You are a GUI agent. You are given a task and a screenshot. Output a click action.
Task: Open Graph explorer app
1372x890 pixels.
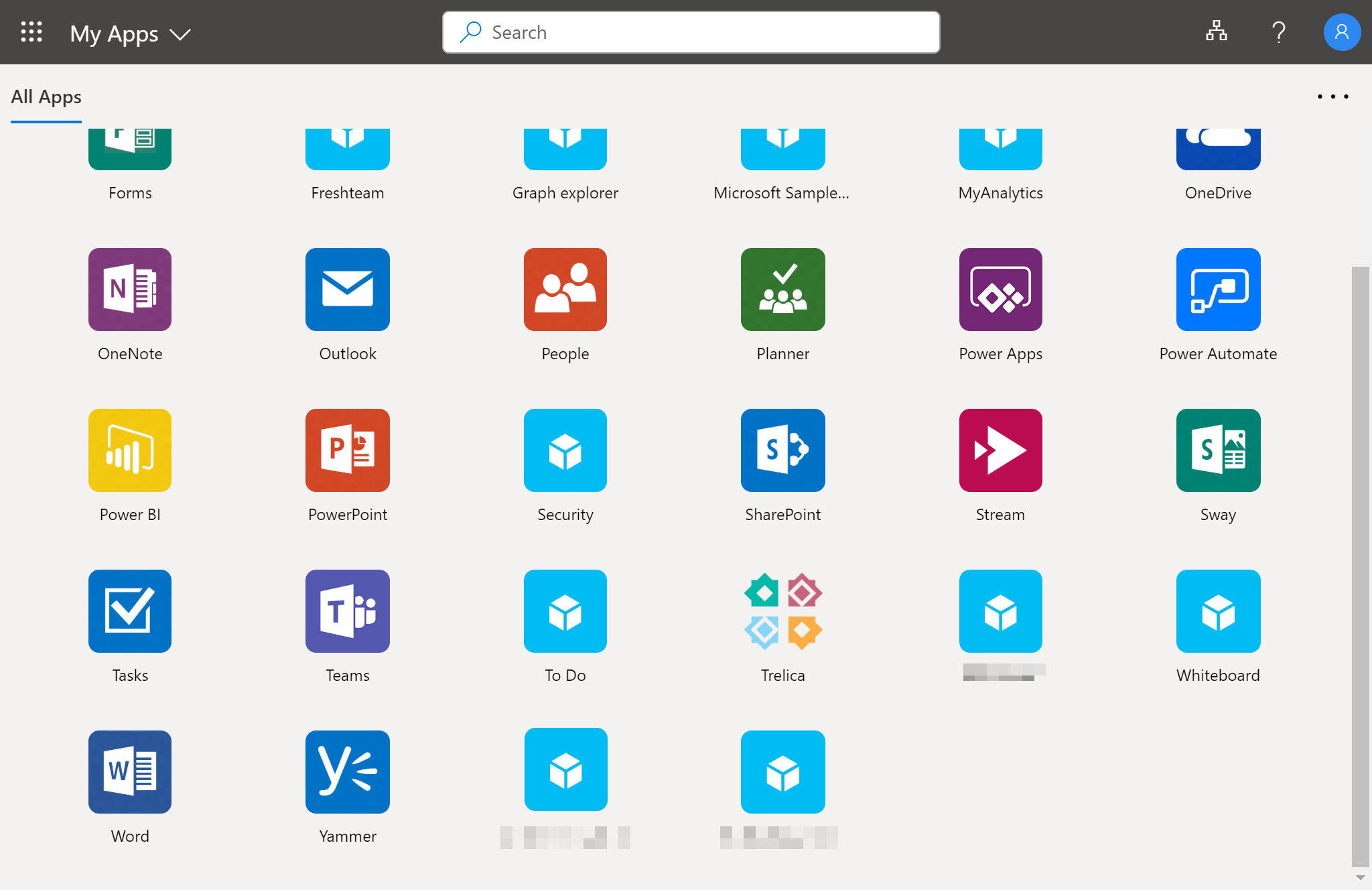(x=565, y=149)
